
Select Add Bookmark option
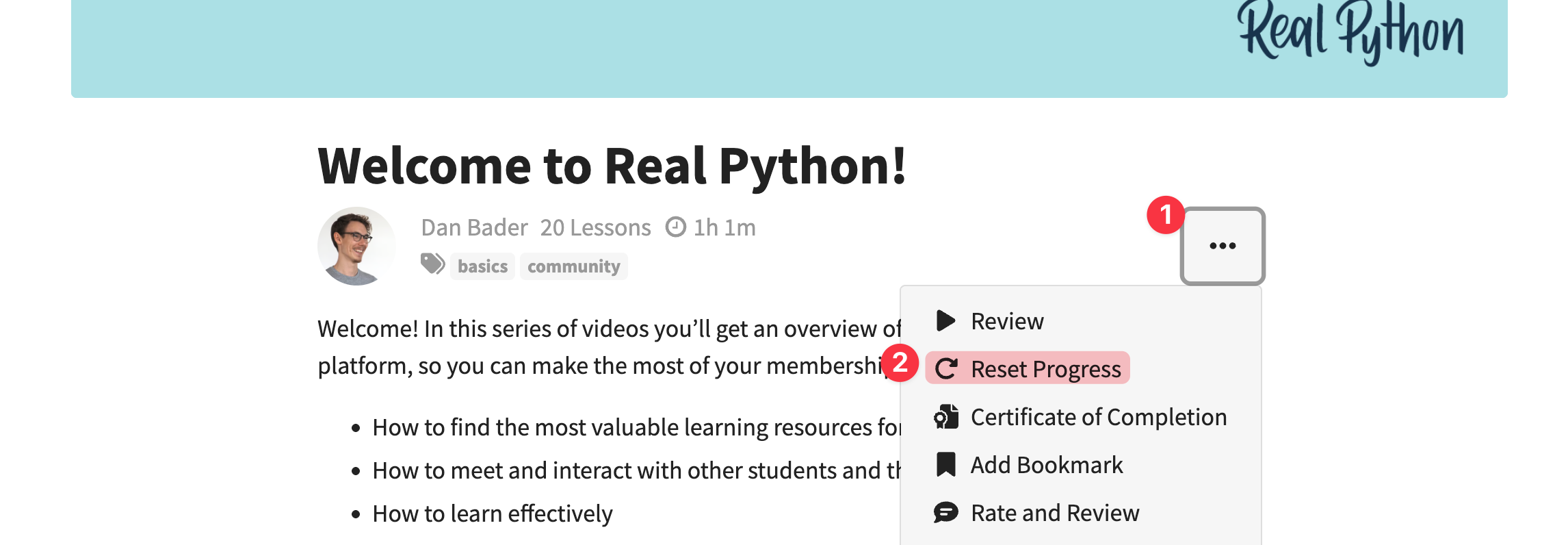click(x=1046, y=465)
